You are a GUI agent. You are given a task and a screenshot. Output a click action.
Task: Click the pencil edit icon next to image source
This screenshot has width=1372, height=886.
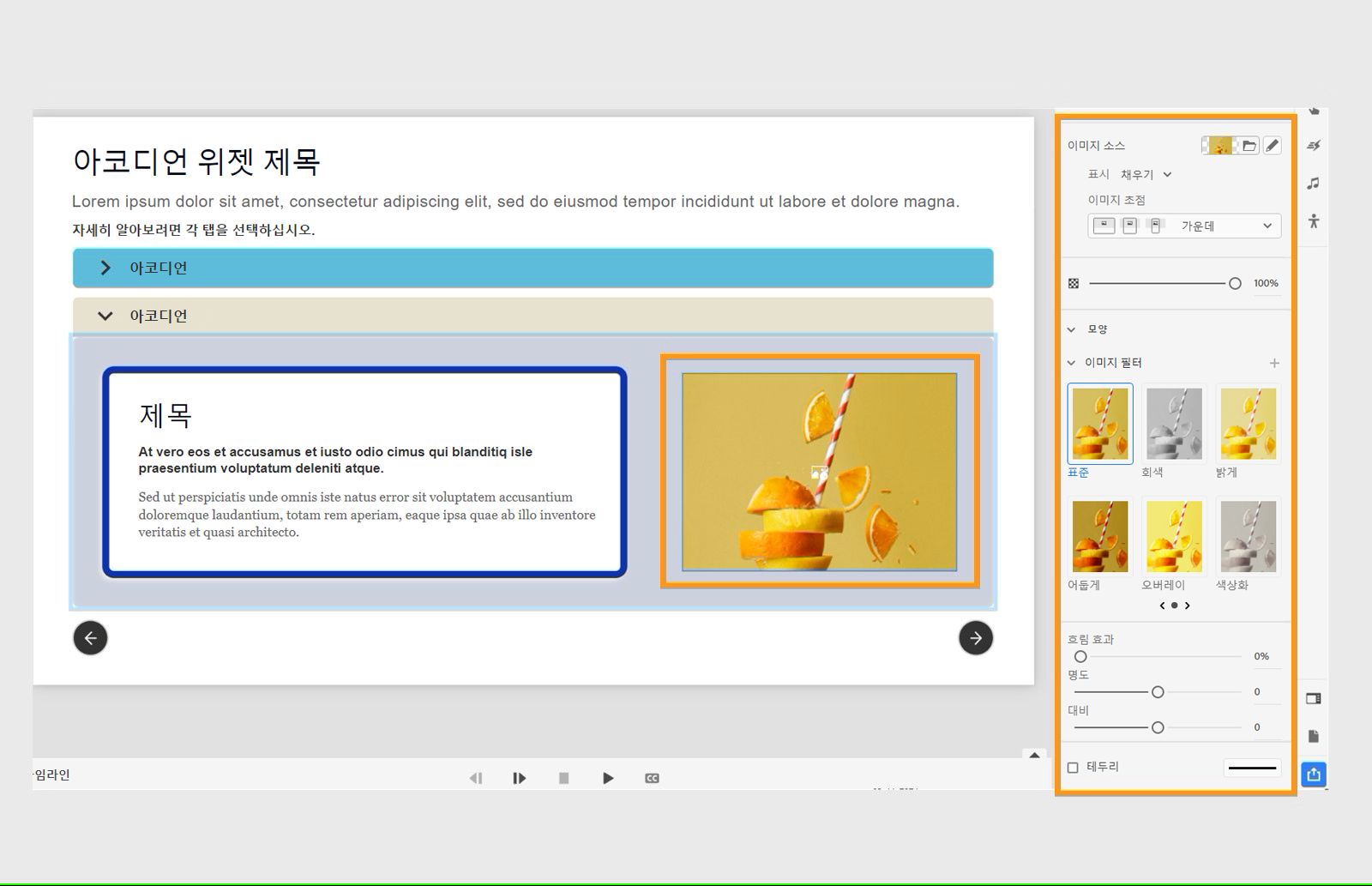tap(1273, 145)
